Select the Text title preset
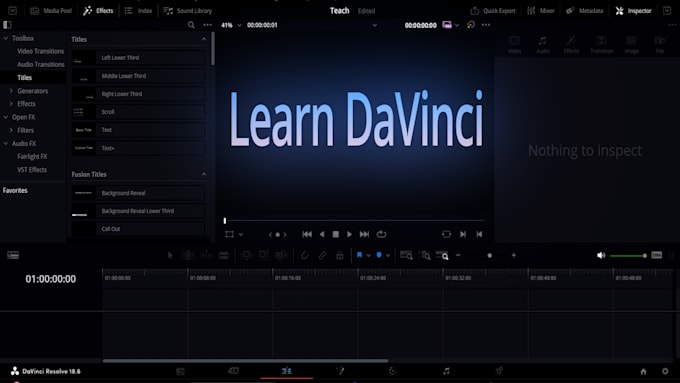The image size is (680, 383). click(x=138, y=130)
